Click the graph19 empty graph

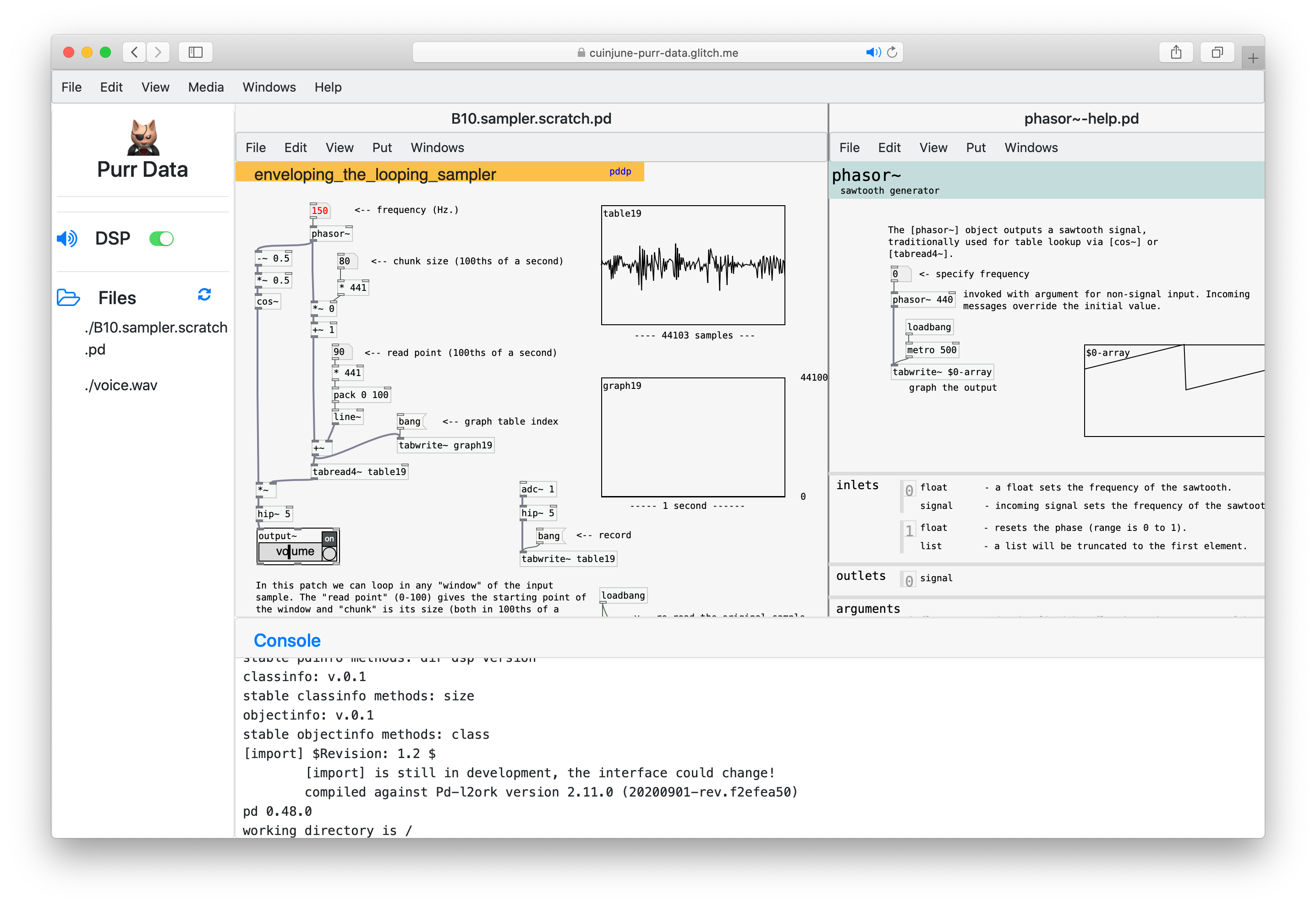coord(693,437)
